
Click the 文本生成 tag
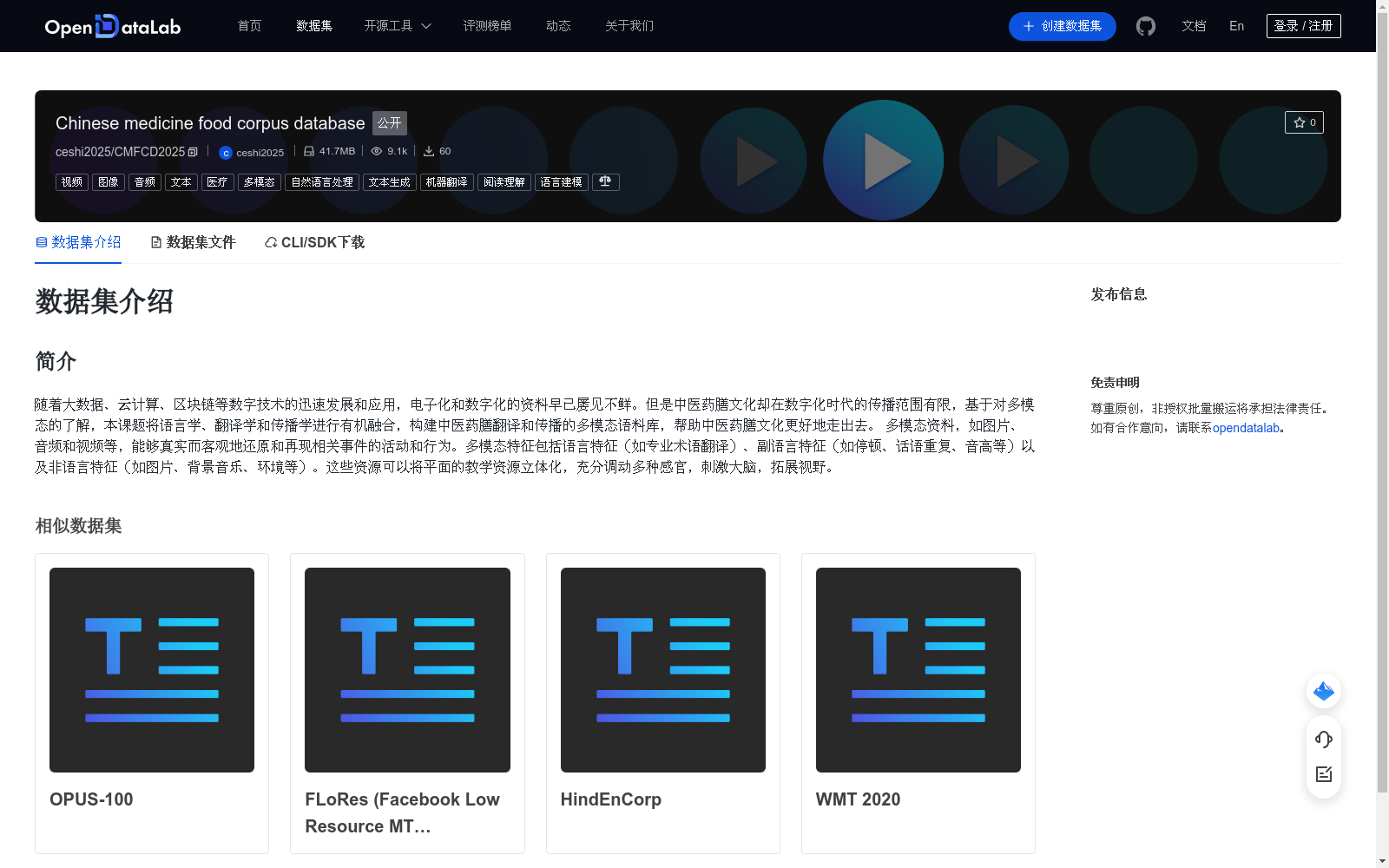click(x=390, y=181)
